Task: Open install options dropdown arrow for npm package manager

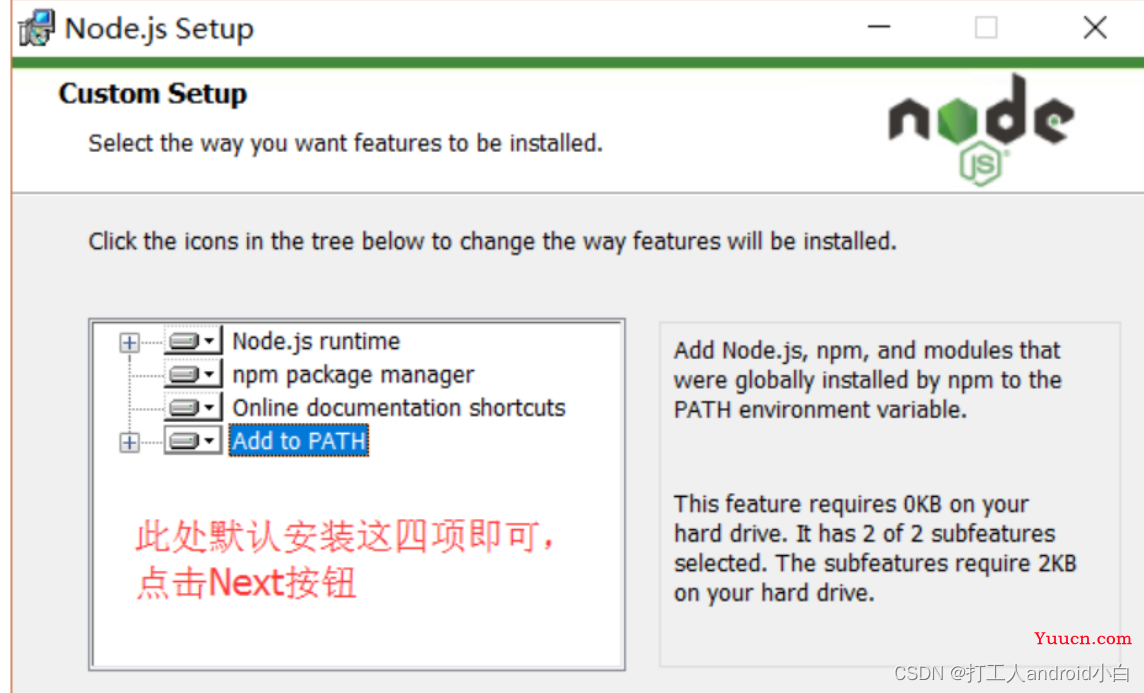Action: point(209,374)
